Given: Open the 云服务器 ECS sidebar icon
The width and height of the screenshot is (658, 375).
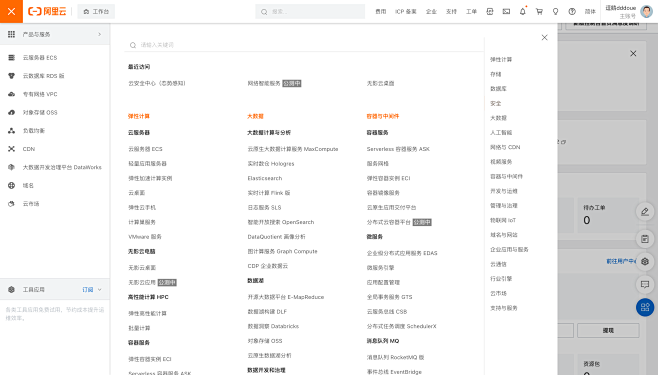Looking at the screenshot, I should pos(11,57).
